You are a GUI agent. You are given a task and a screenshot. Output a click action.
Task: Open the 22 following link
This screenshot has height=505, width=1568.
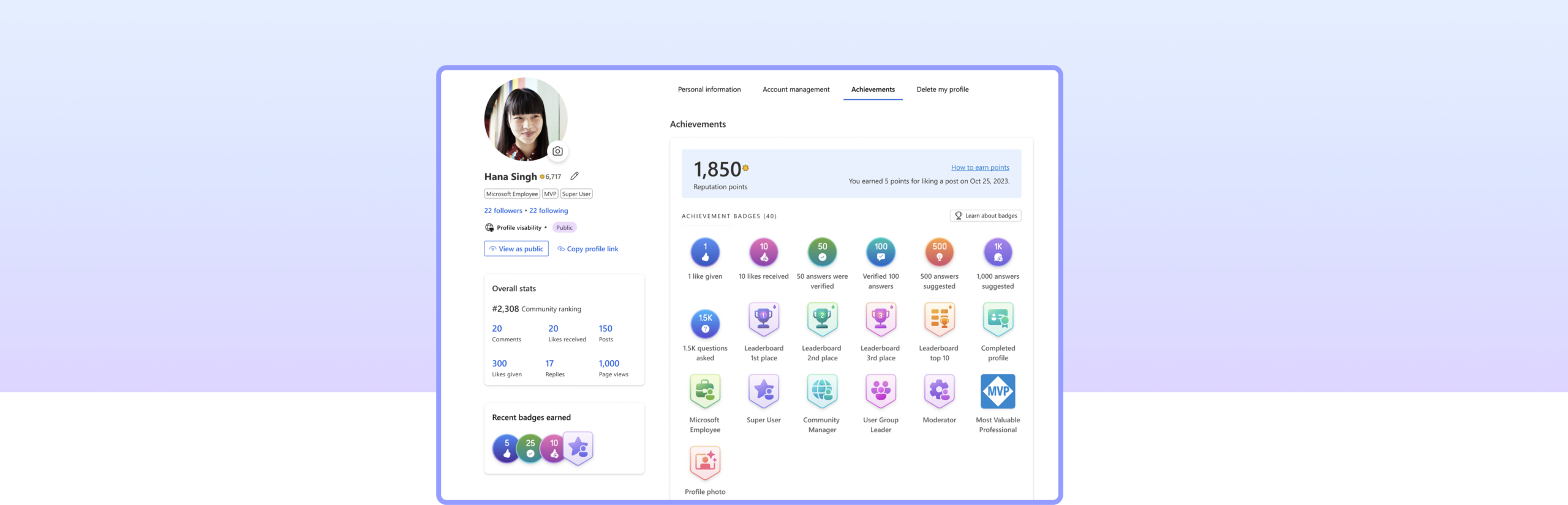pyautogui.click(x=549, y=211)
